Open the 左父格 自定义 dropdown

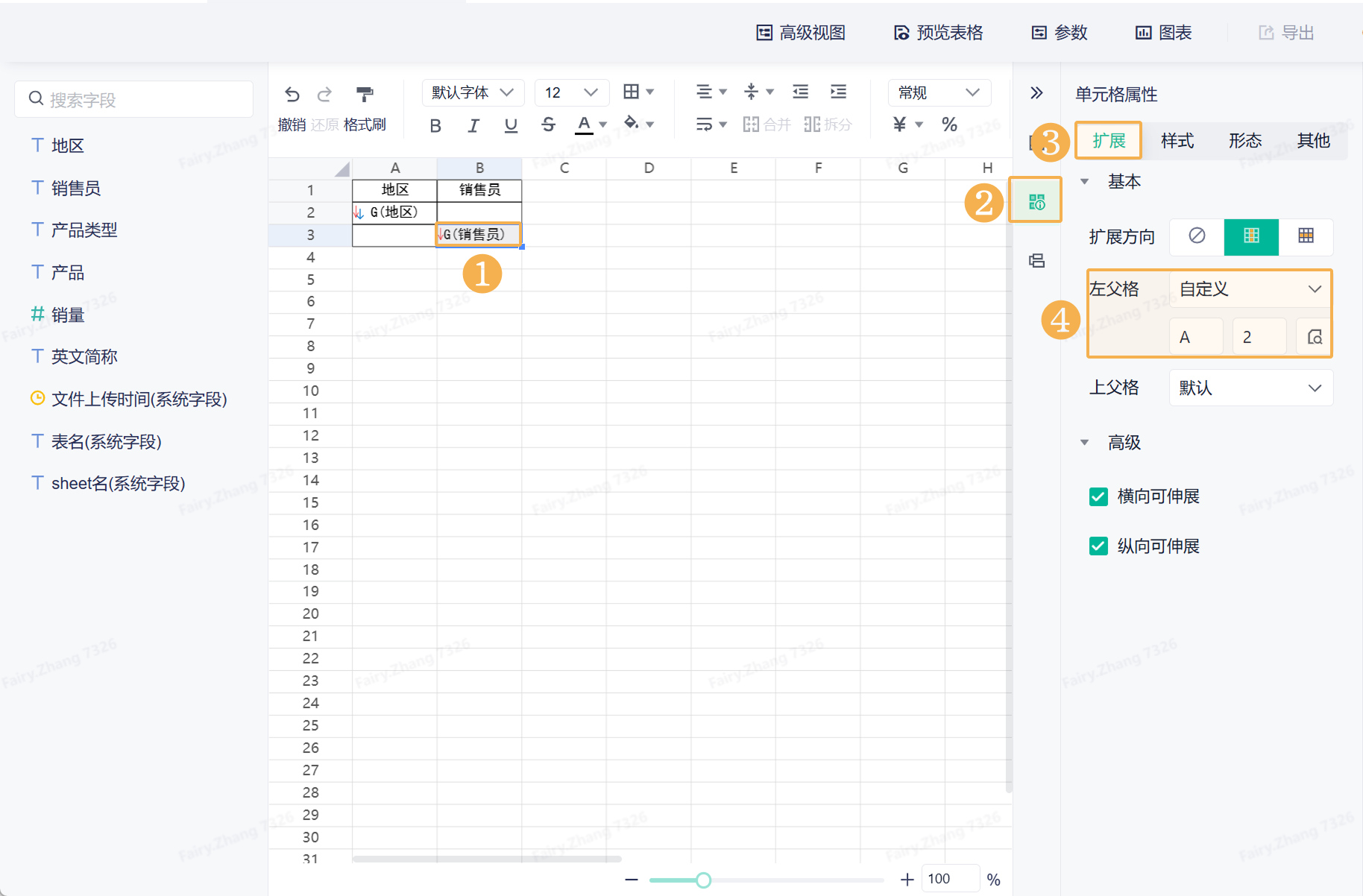pyautogui.click(x=1250, y=289)
